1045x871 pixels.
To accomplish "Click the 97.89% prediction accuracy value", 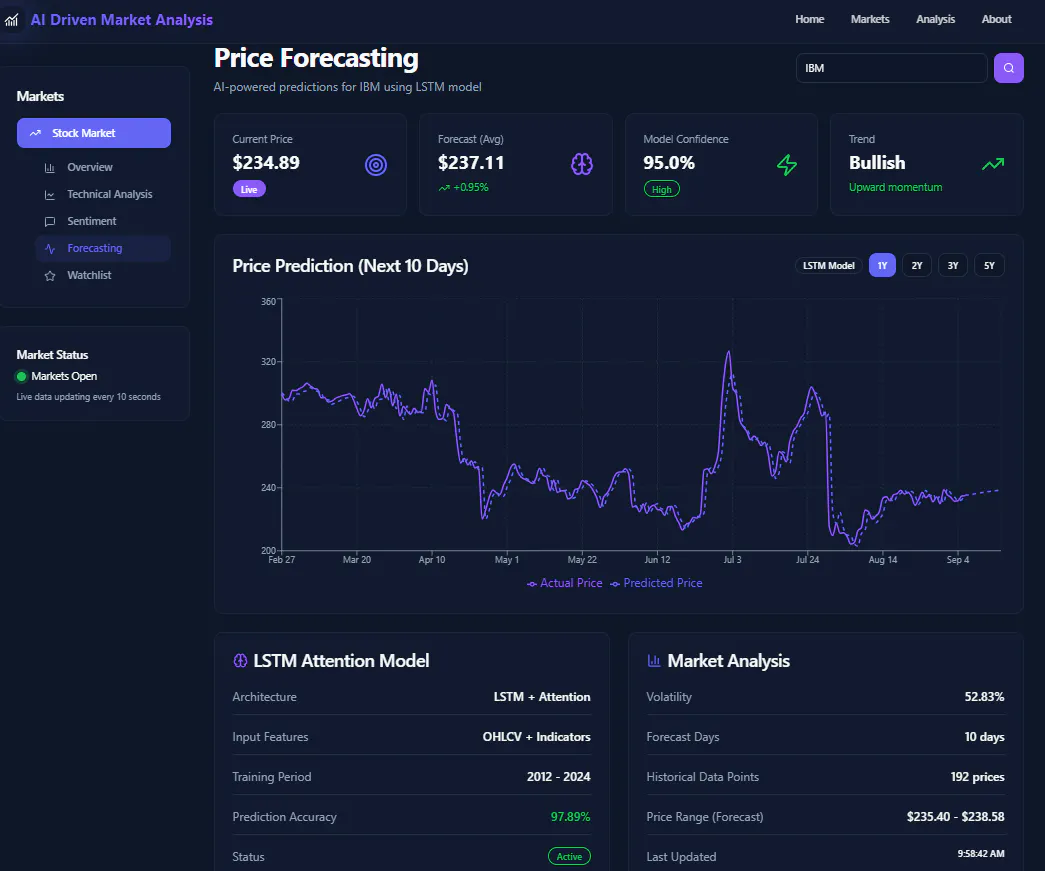I will 570,816.
